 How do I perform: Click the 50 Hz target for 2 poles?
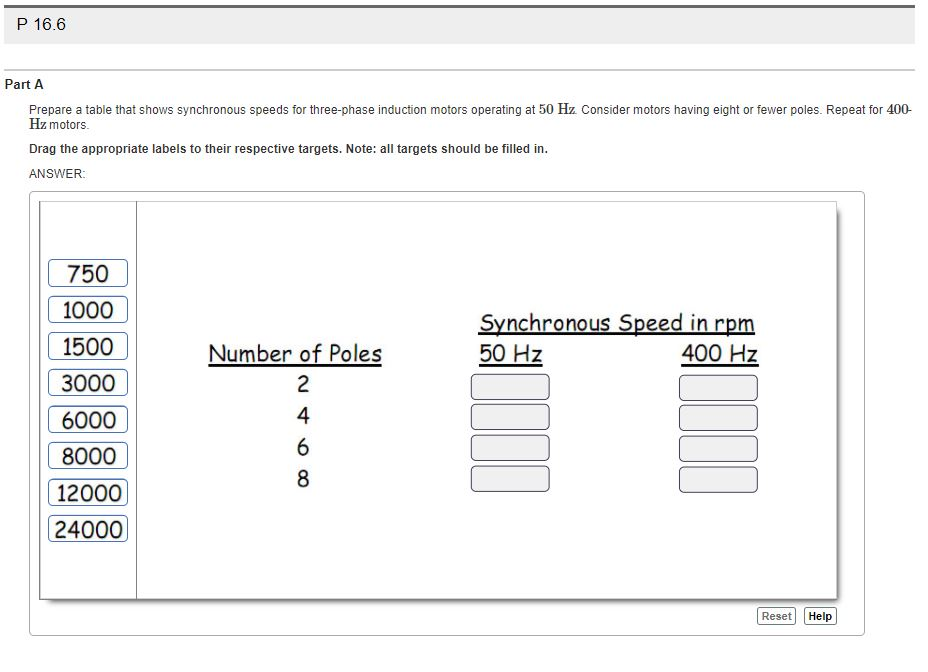[x=509, y=386]
